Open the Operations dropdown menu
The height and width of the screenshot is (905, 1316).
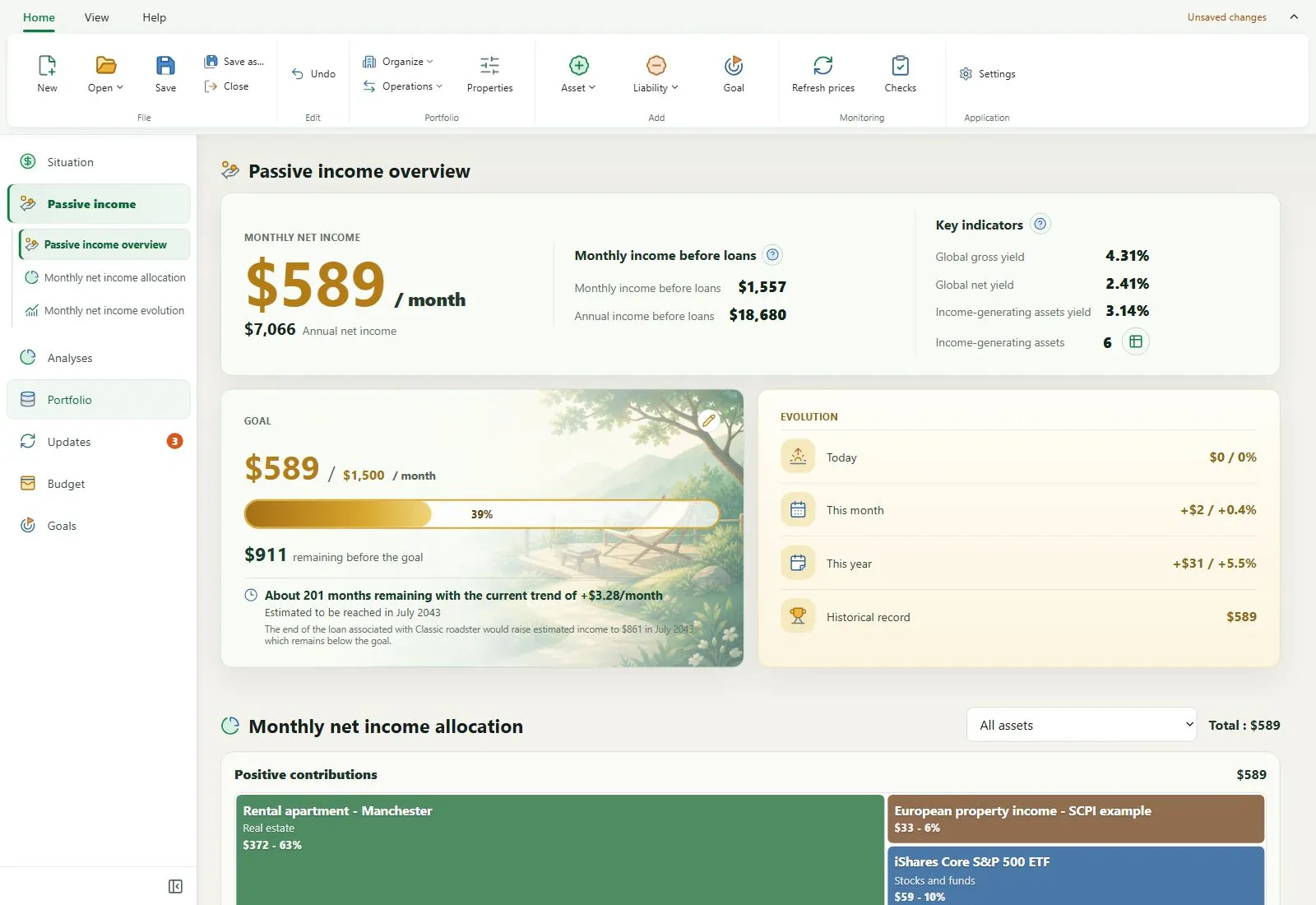pyautogui.click(x=403, y=86)
